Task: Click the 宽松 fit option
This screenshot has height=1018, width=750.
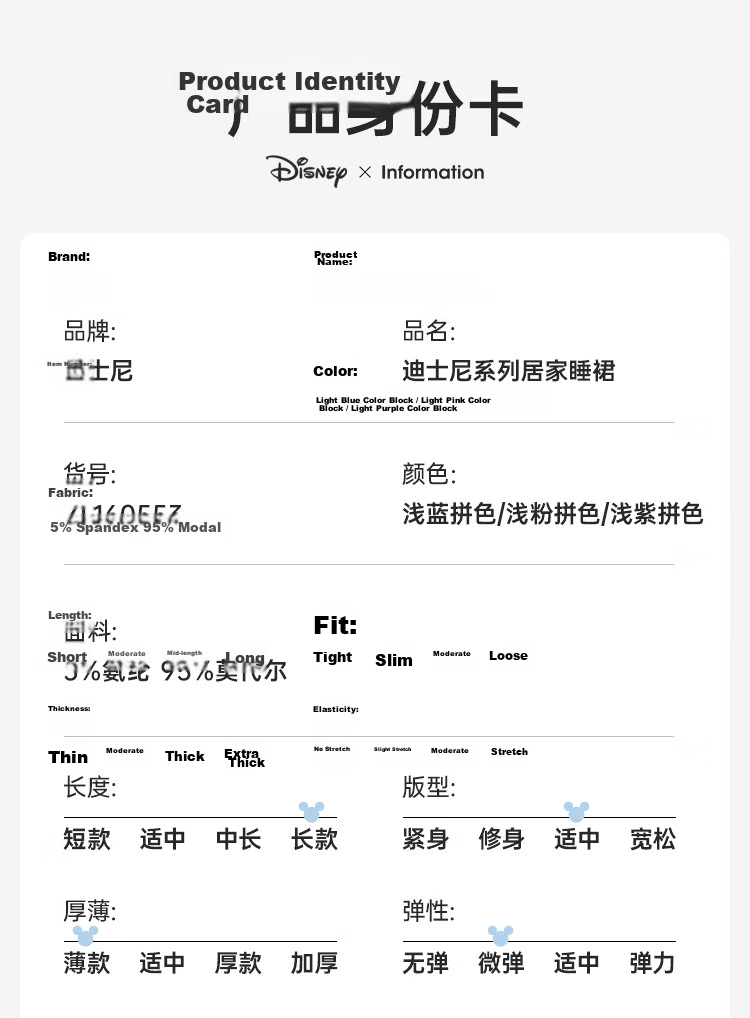Action: (x=653, y=839)
